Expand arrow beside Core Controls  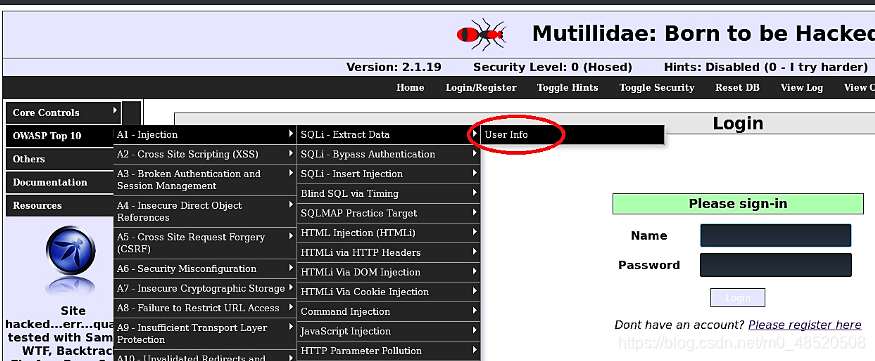pyautogui.click(x=116, y=110)
